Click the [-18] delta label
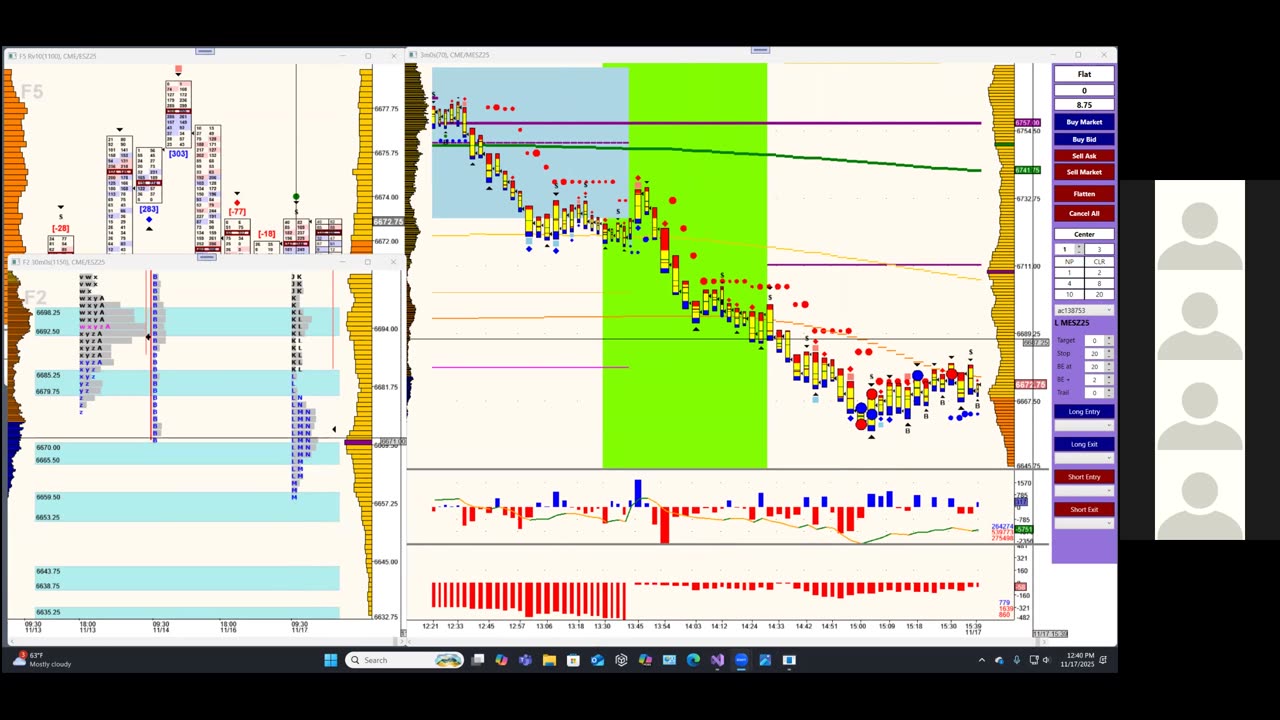 266,234
